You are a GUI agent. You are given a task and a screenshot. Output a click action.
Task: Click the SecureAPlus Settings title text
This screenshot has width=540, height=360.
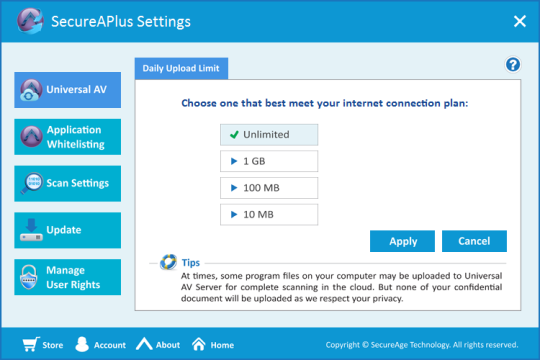(x=121, y=21)
